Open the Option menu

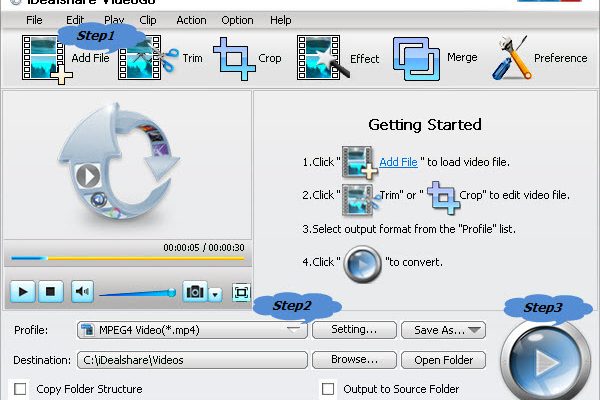tap(237, 20)
